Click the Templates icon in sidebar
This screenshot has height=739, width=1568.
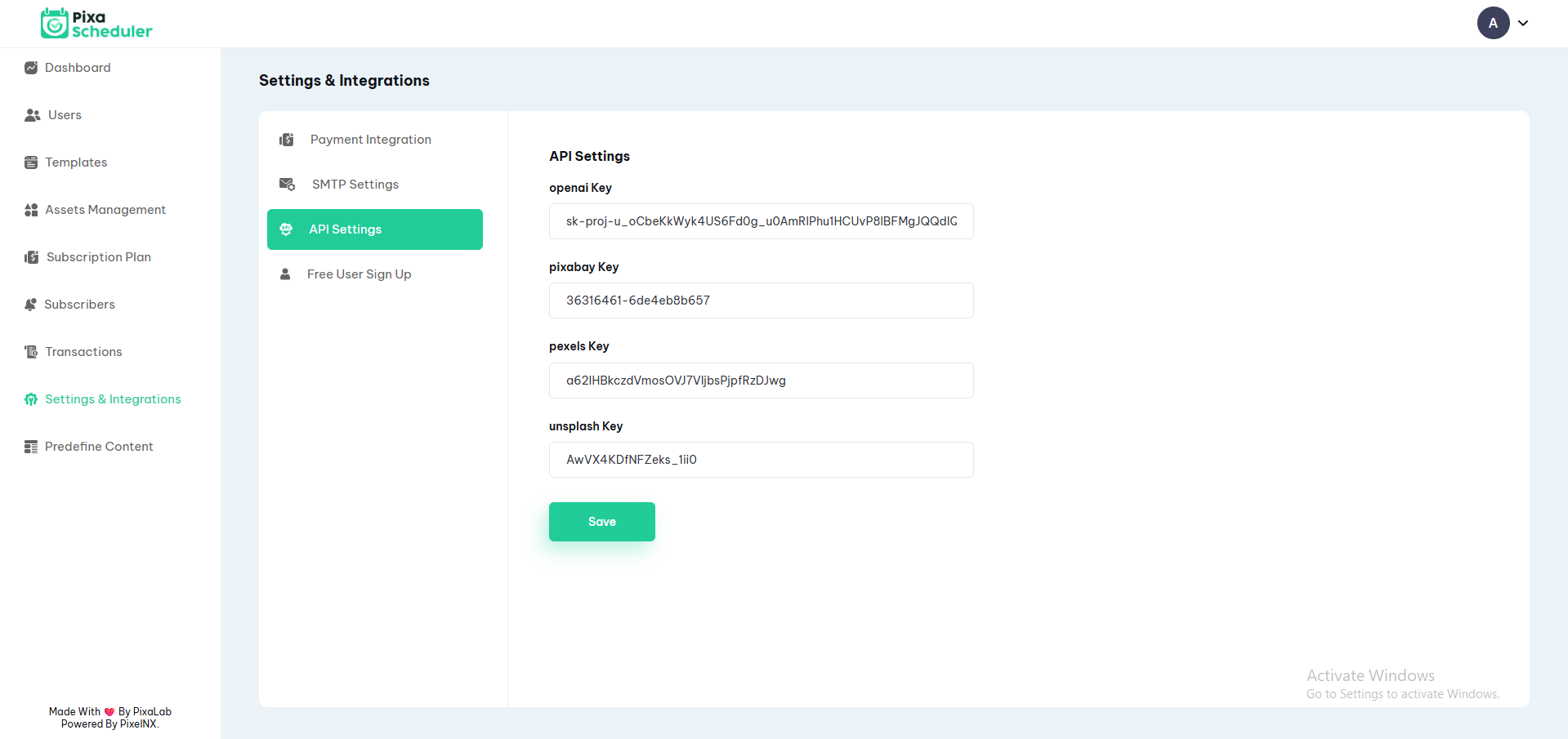click(x=31, y=162)
